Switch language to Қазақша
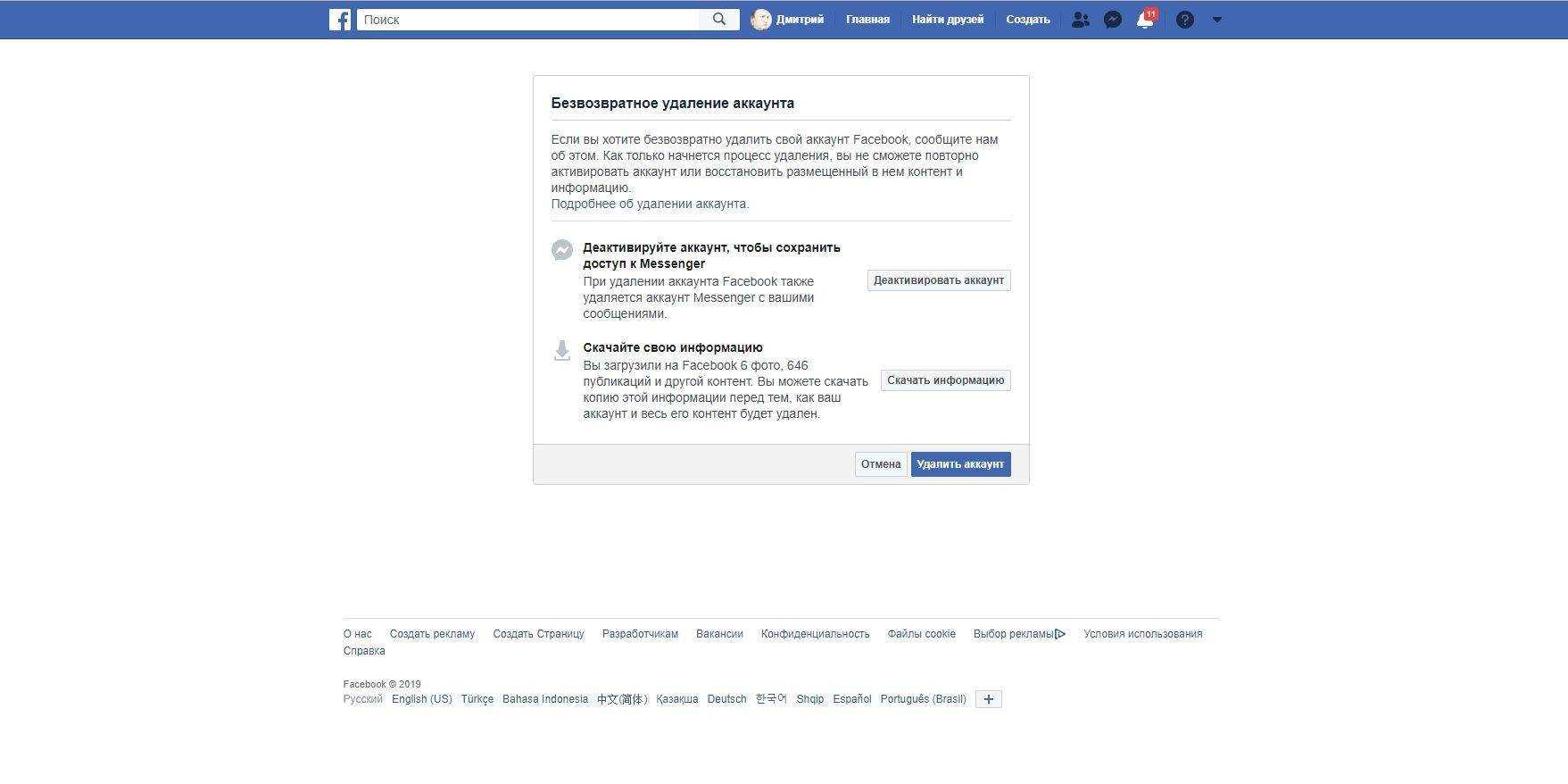This screenshot has width=1568, height=784. point(677,699)
